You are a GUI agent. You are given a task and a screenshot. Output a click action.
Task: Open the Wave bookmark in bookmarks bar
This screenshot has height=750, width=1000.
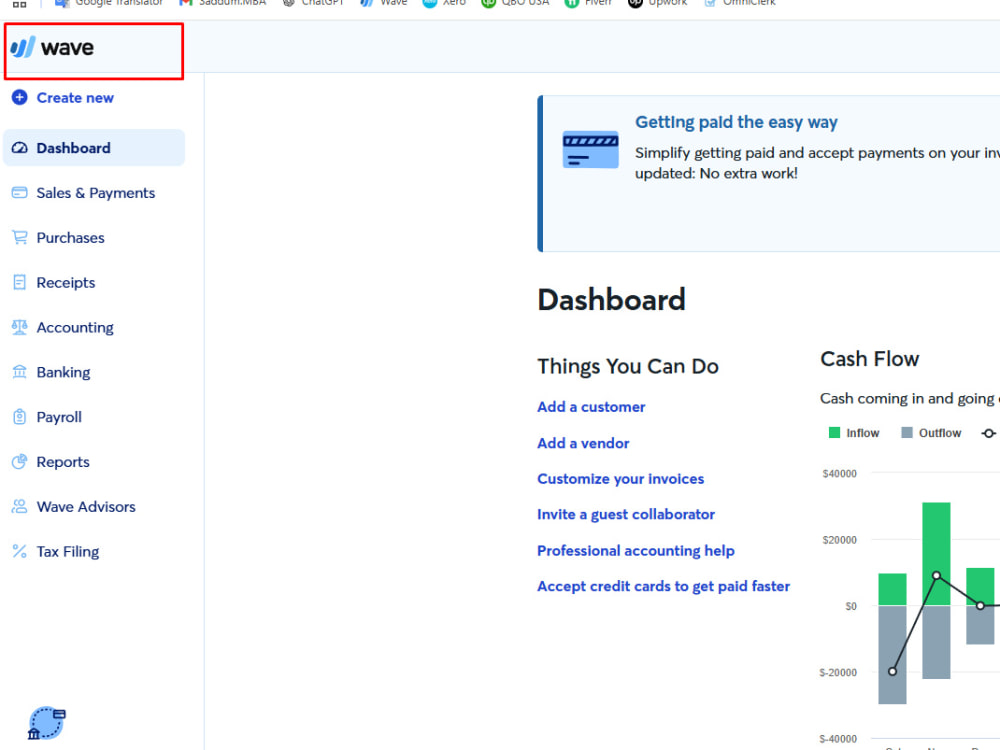coord(383,3)
